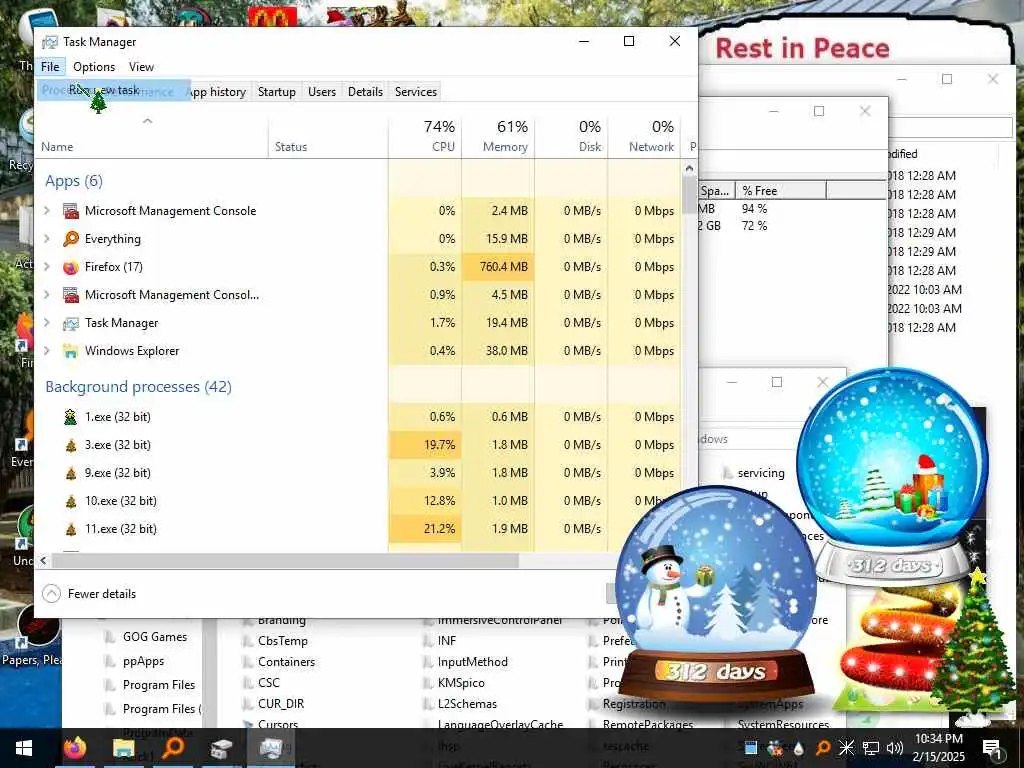
Task: Click the Task Manager taskbar button
Action: [x=270, y=748]
